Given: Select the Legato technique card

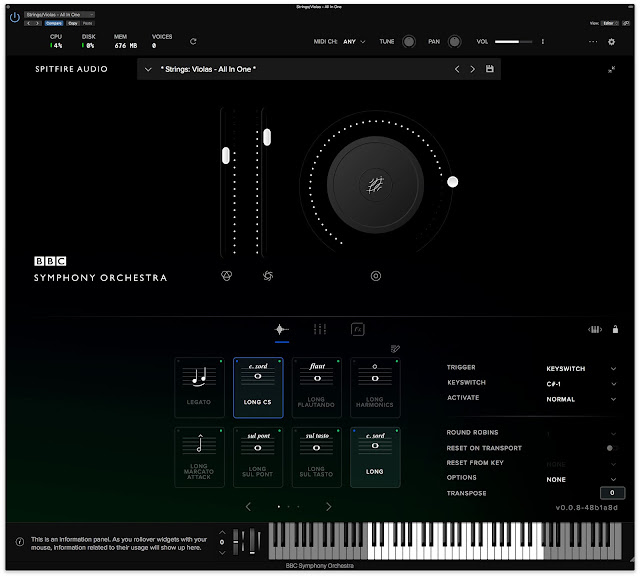Looking at the screenshot, I should [x=199, y=388].
